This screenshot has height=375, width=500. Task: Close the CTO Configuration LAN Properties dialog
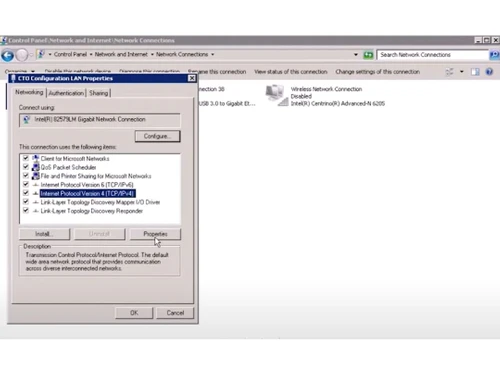(192, 78)
